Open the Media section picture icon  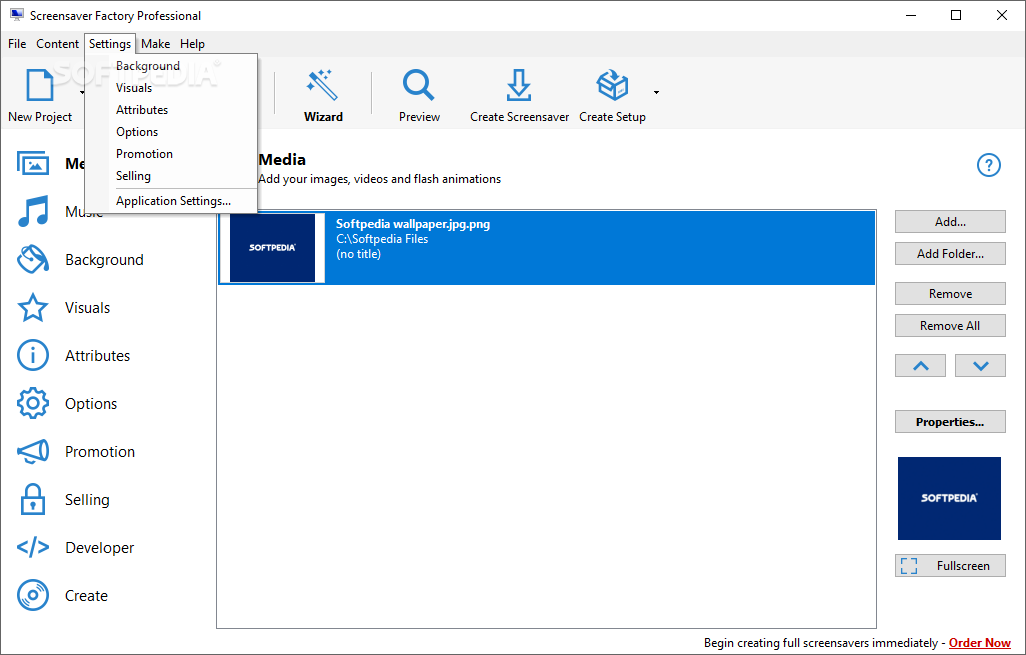pyautogui.click(x=33, y=163)
